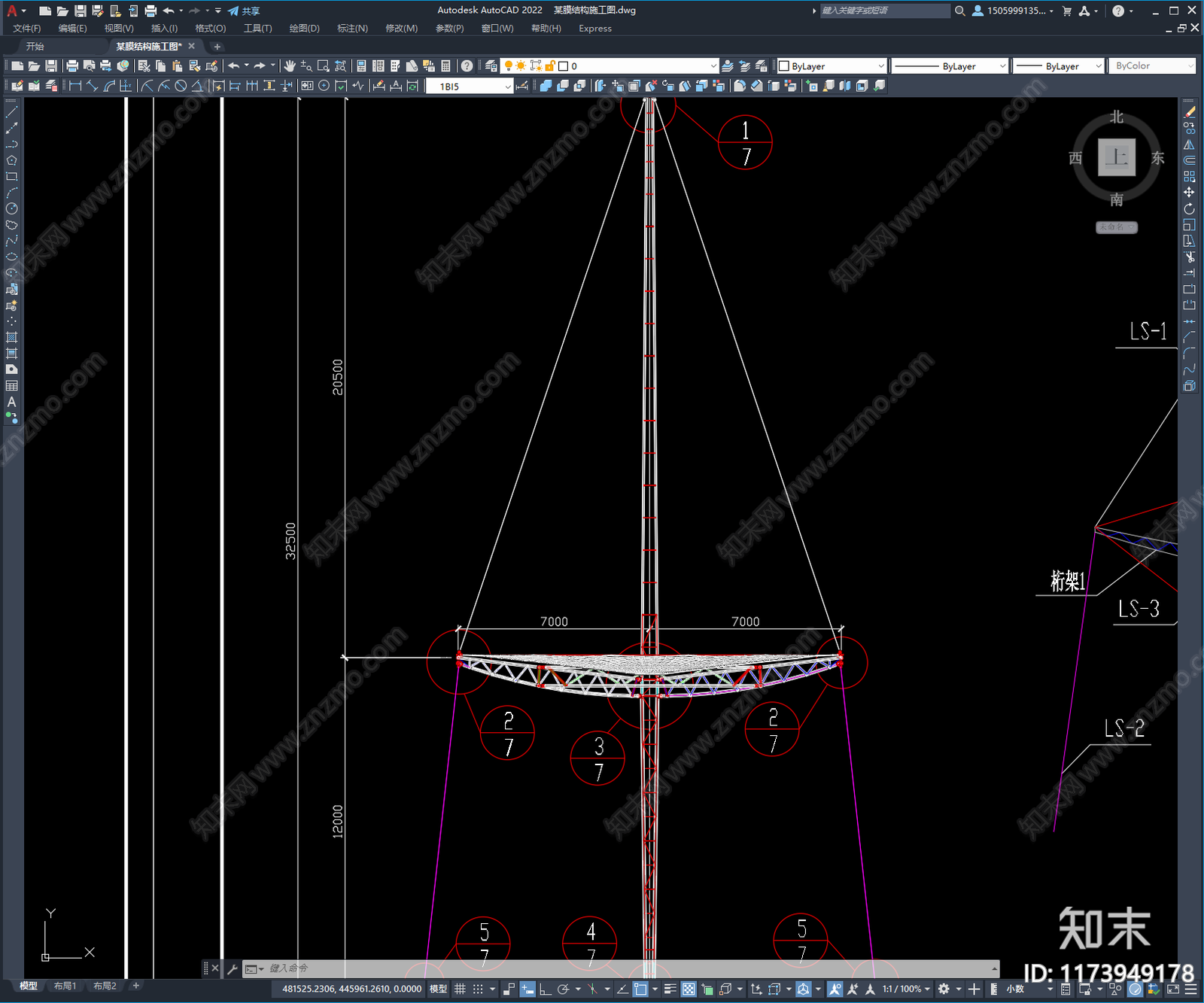
Task: Toggle ortho mode in status bar
Action: (545, 989)
